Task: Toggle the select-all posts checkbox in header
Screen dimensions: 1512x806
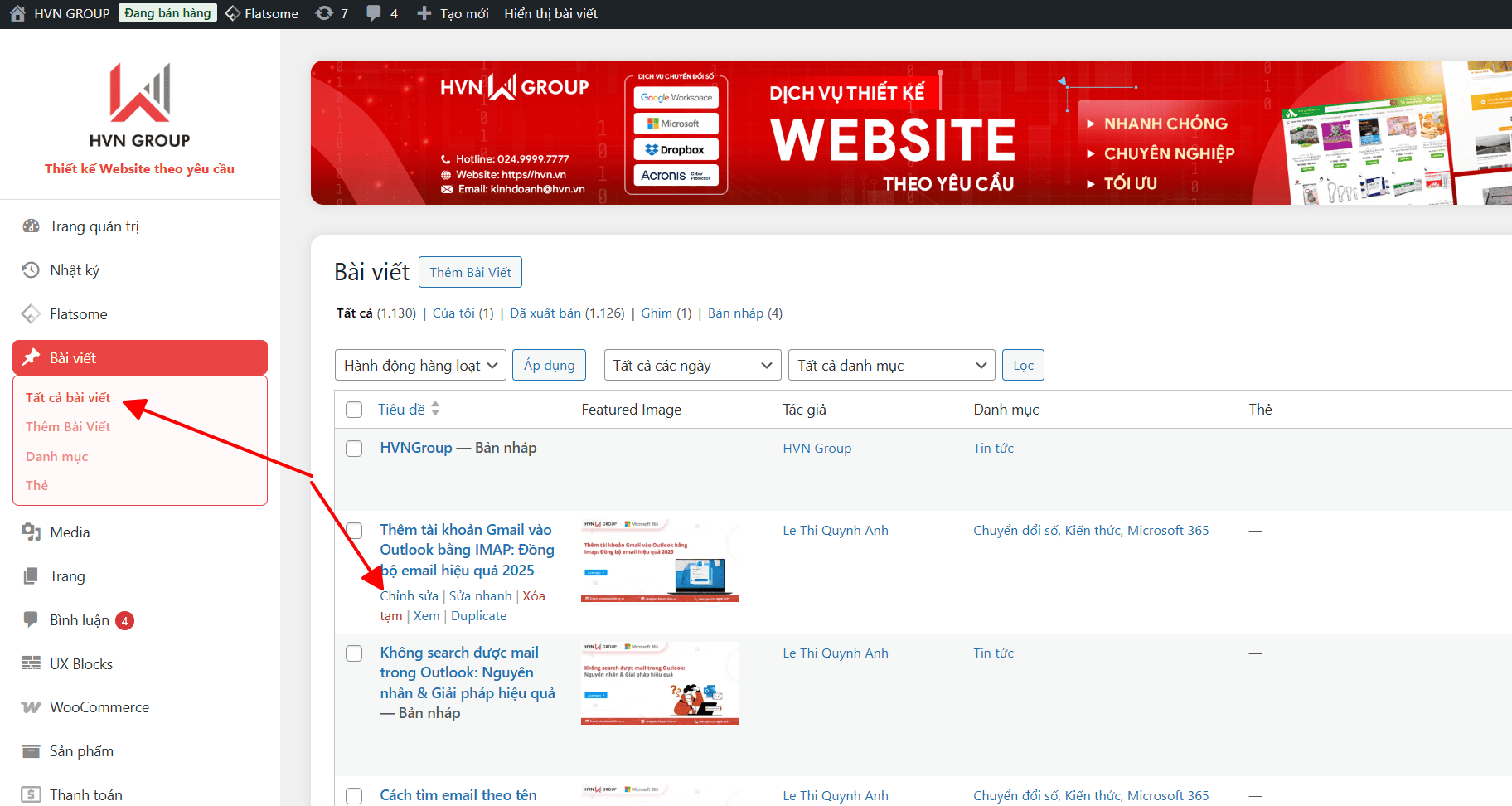Action: (354, 410)
